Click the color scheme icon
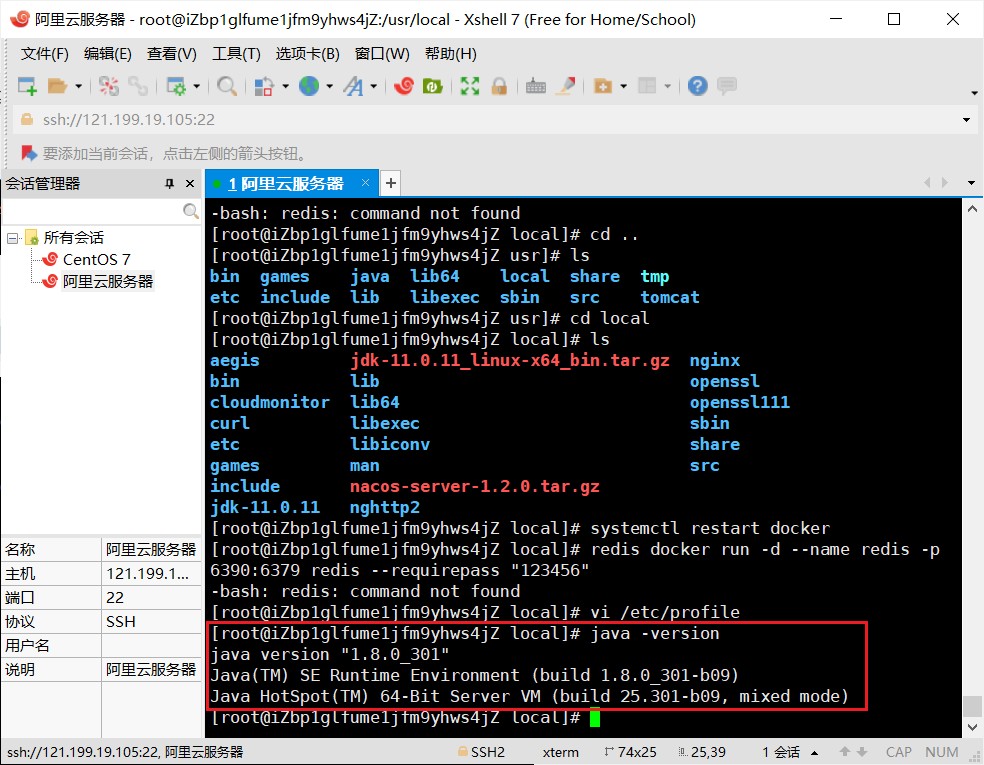This screenshot has width=984, height=765. (264, 85)
